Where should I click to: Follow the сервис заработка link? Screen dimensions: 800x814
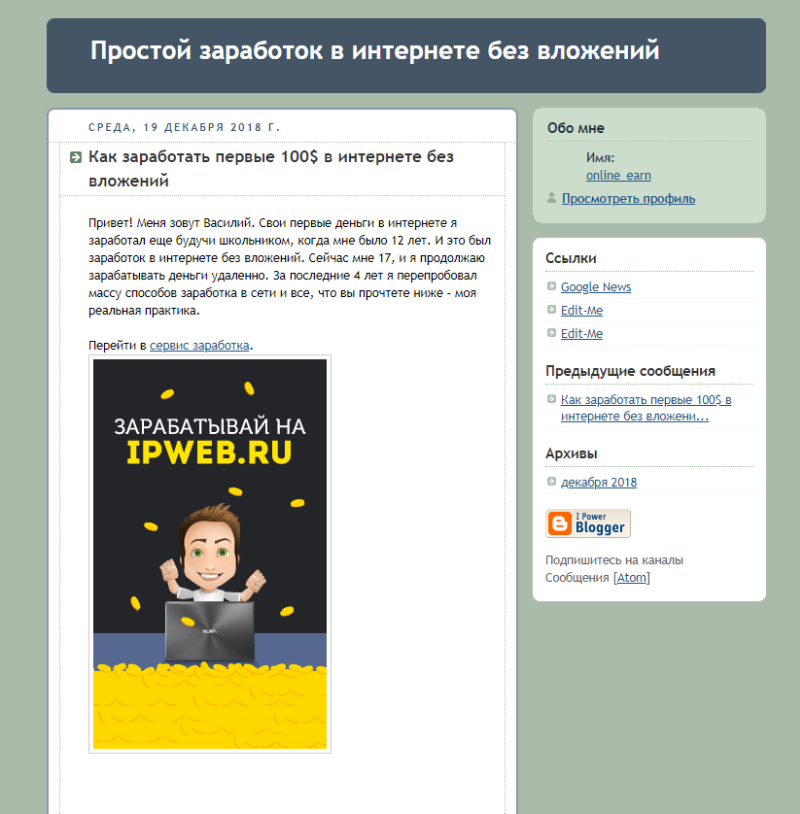coord(199,346)
